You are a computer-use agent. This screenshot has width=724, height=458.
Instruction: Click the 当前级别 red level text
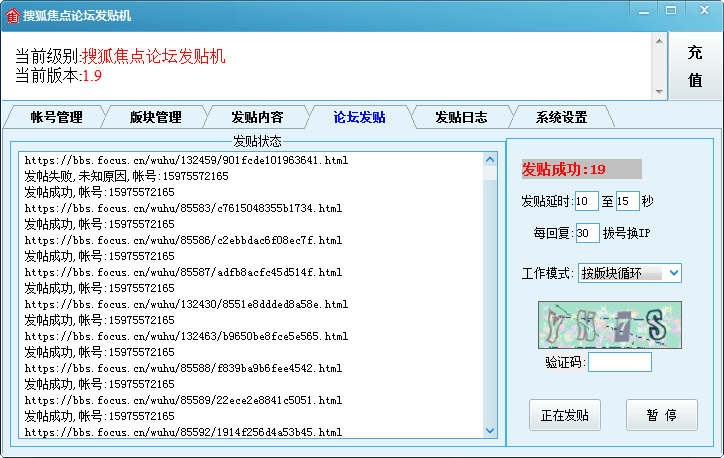[153, 56]
